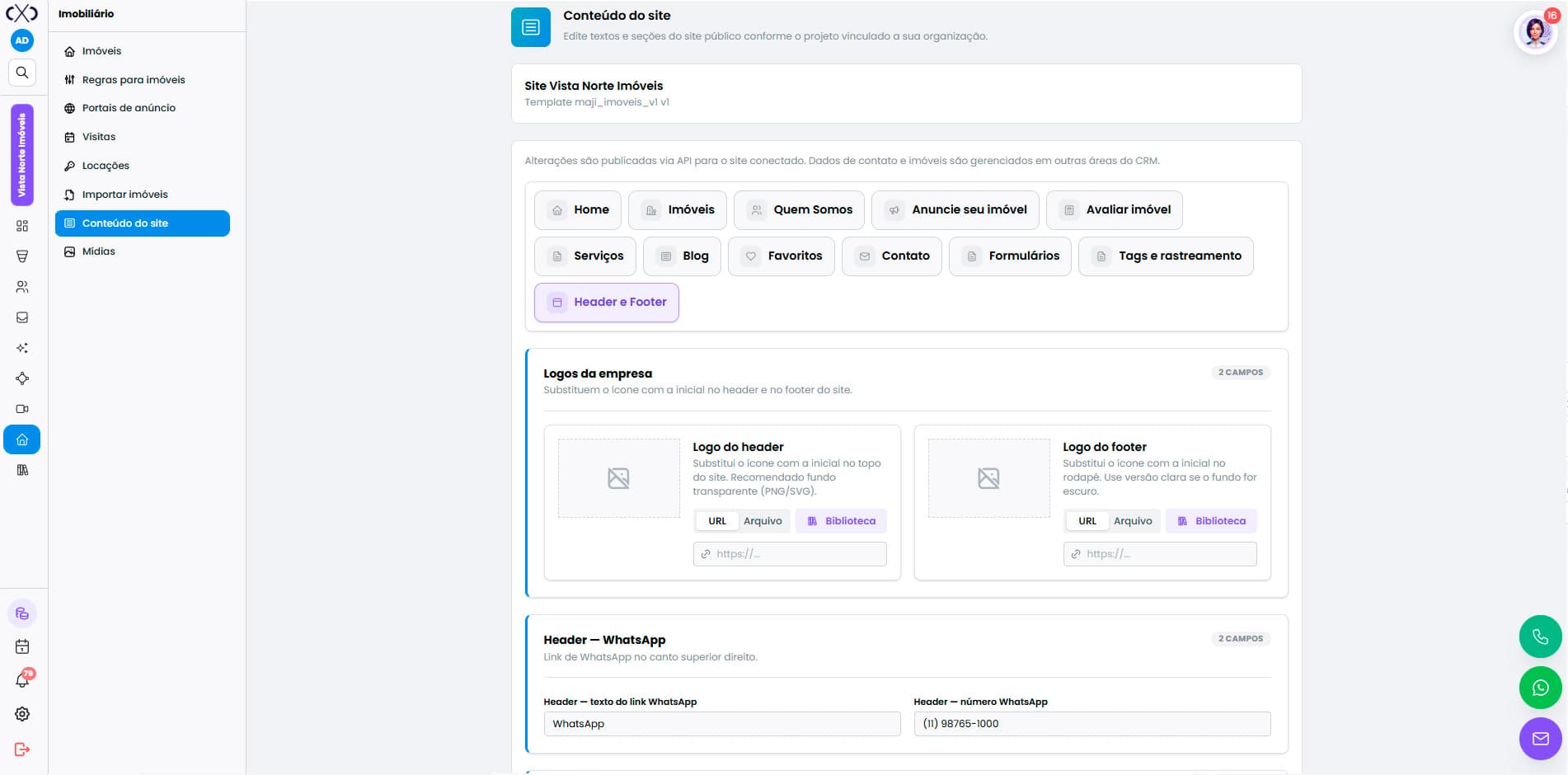Viewport: 1568px width, 775px height.
Task: Go to Imóveis in sidebar menu
Action: 143,51
